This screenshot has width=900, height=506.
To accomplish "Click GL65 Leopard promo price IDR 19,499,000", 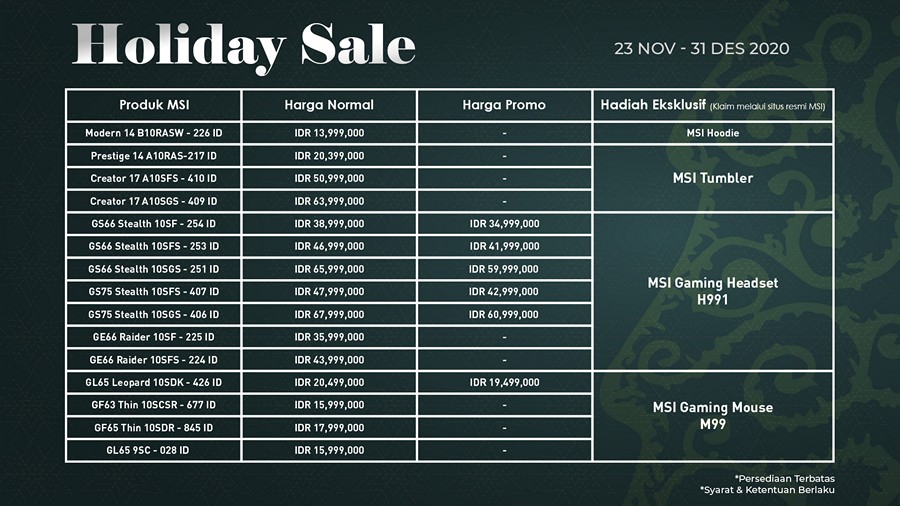I will 504,382.
